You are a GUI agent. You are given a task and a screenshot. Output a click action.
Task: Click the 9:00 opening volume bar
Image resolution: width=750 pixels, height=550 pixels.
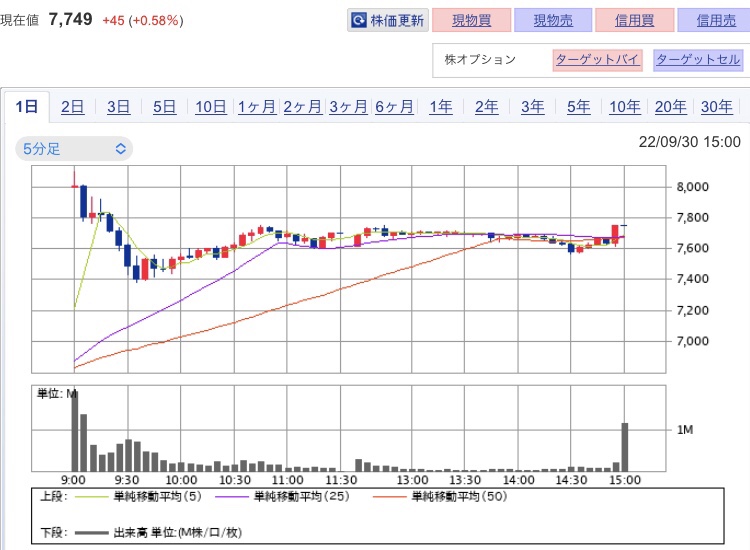[75, 431]
